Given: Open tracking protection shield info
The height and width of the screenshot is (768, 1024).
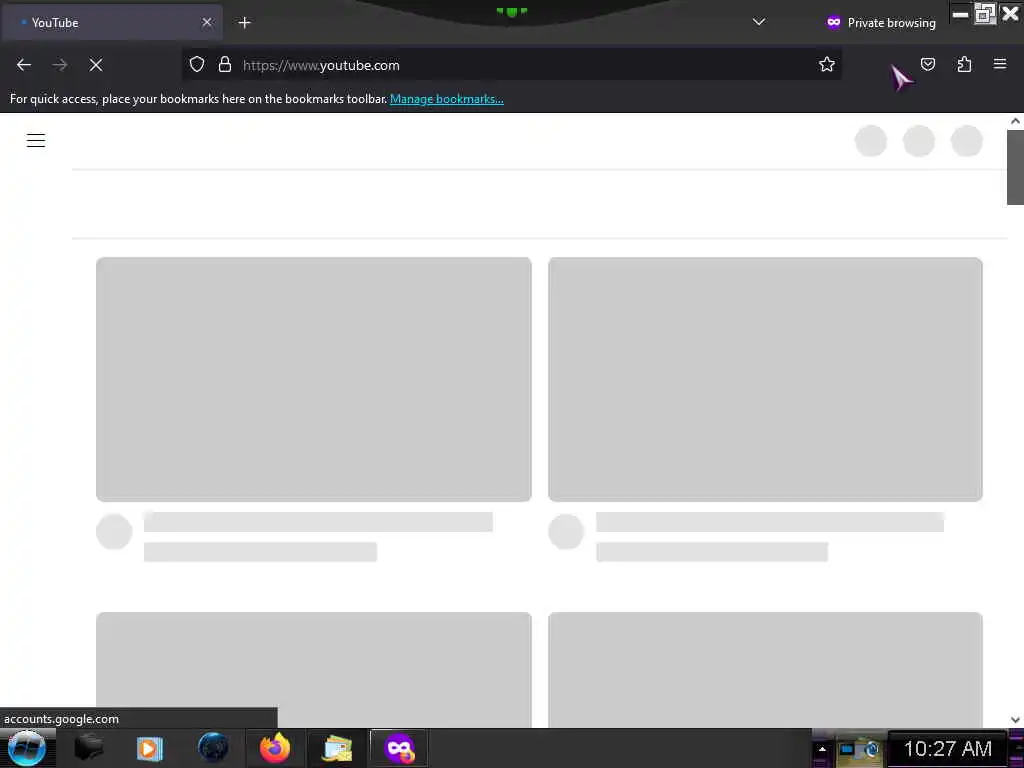Looking at the screenshot, I should click(x=197, y=65).
